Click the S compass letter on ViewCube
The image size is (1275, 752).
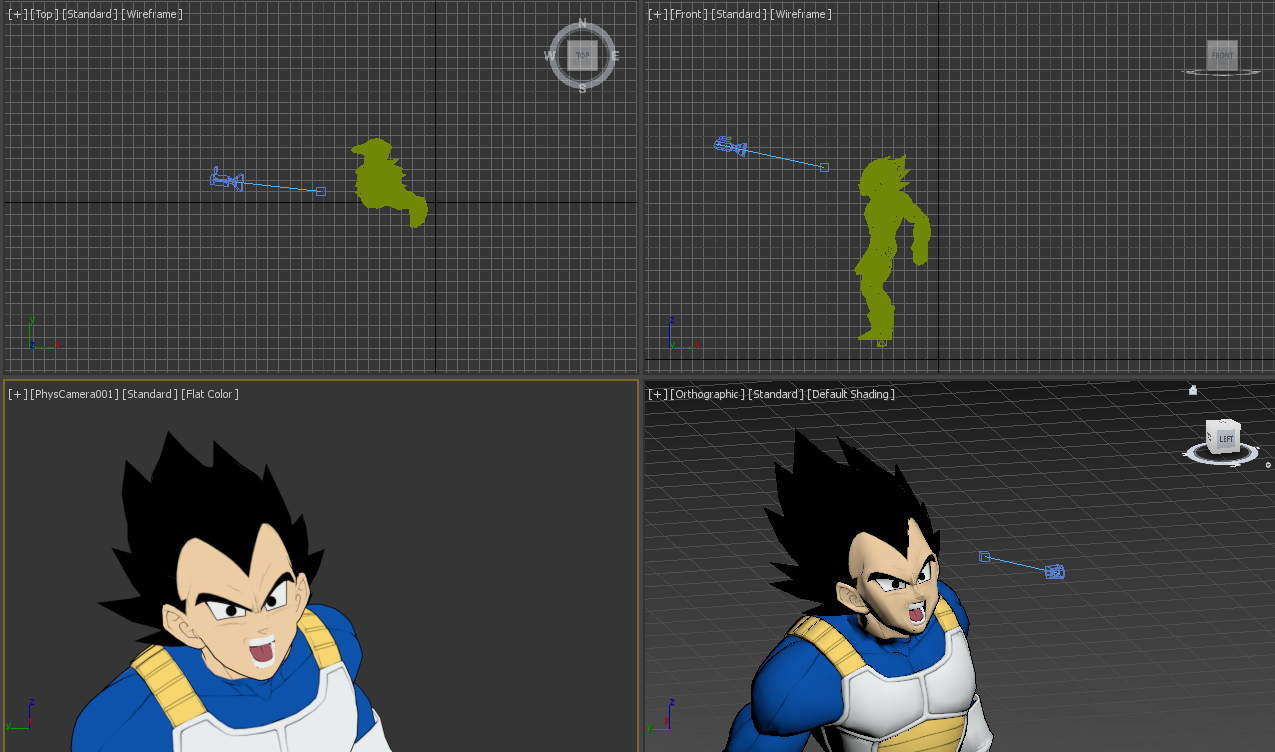coord(582,89)
